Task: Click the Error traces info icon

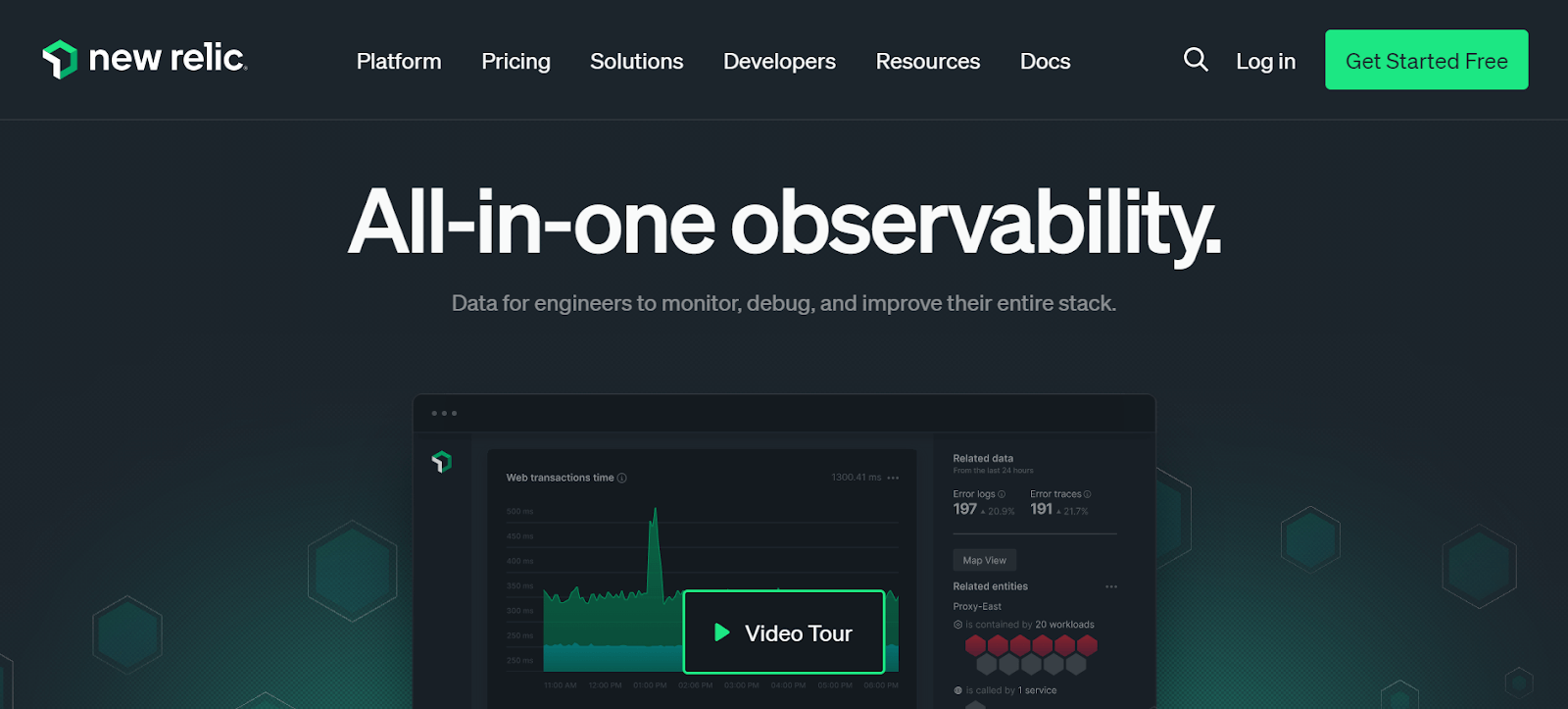Action: pos(1088,494)
